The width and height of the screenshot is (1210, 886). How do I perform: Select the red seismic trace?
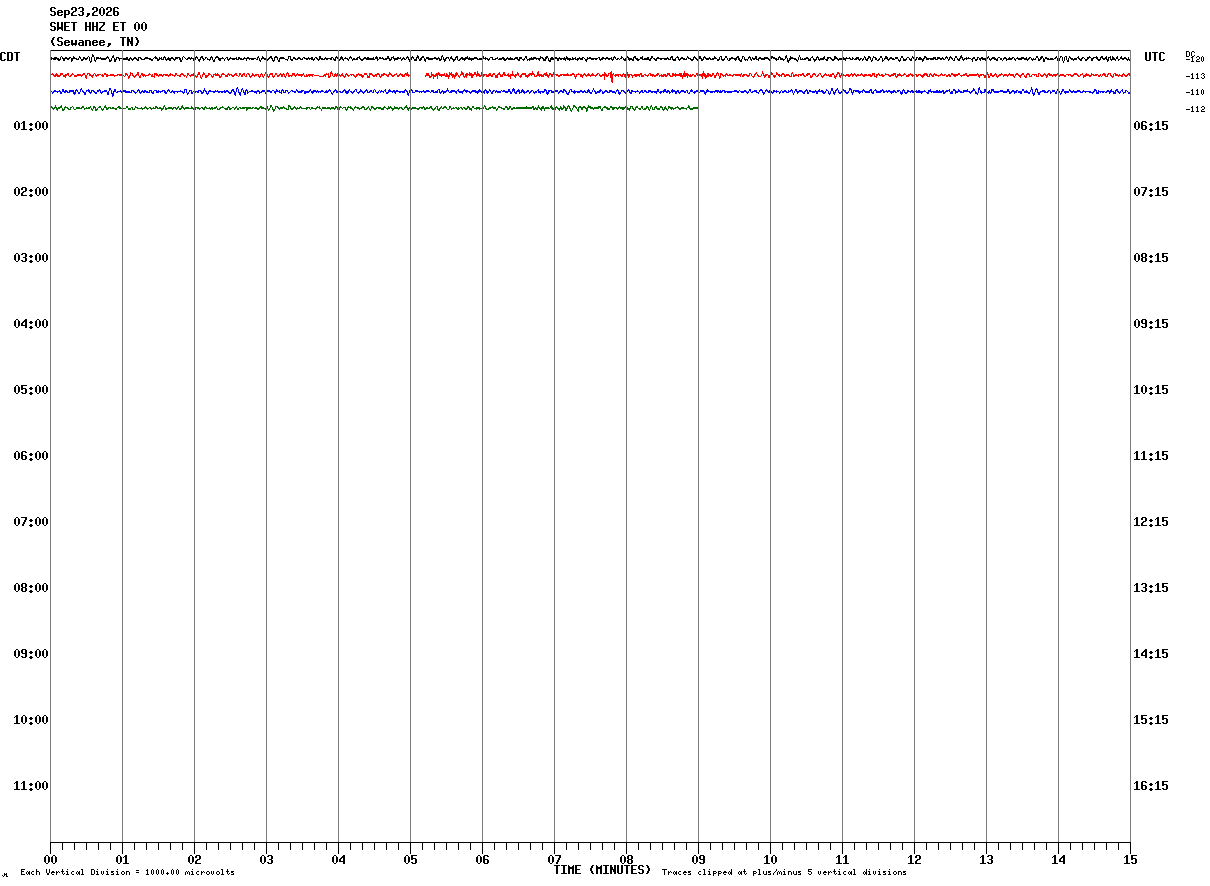coord(590,75)
